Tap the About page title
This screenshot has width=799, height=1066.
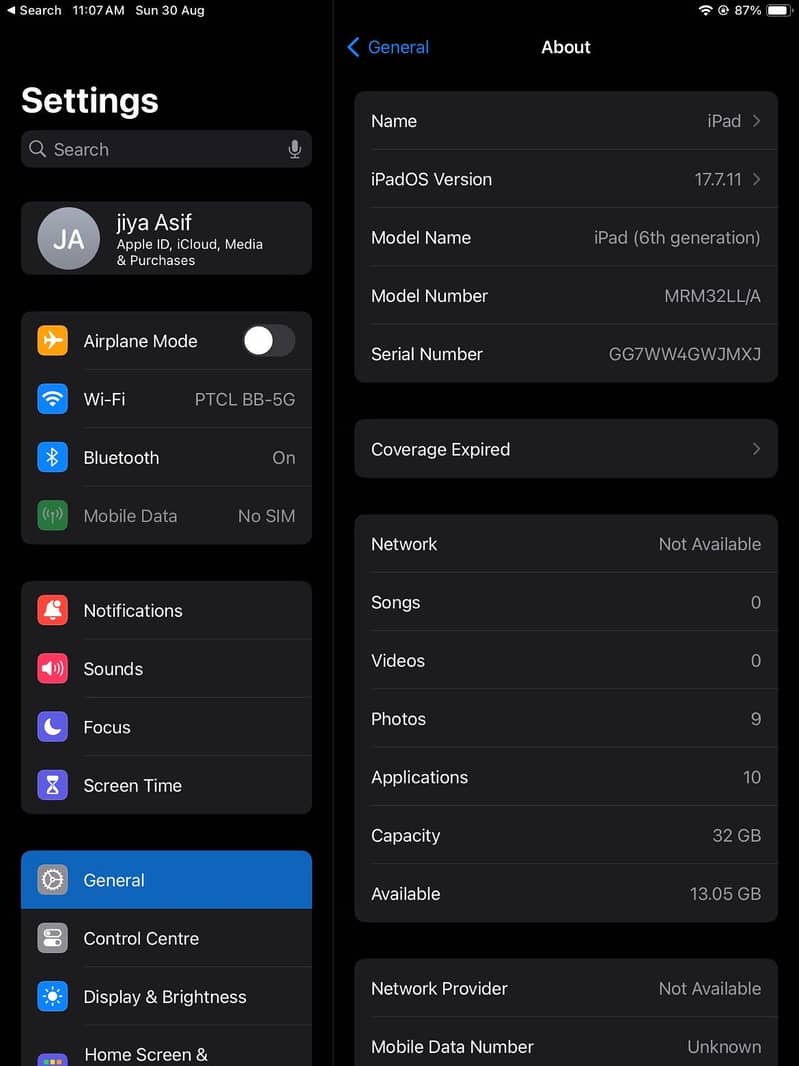pyautogui.click(x=566, y=47)
